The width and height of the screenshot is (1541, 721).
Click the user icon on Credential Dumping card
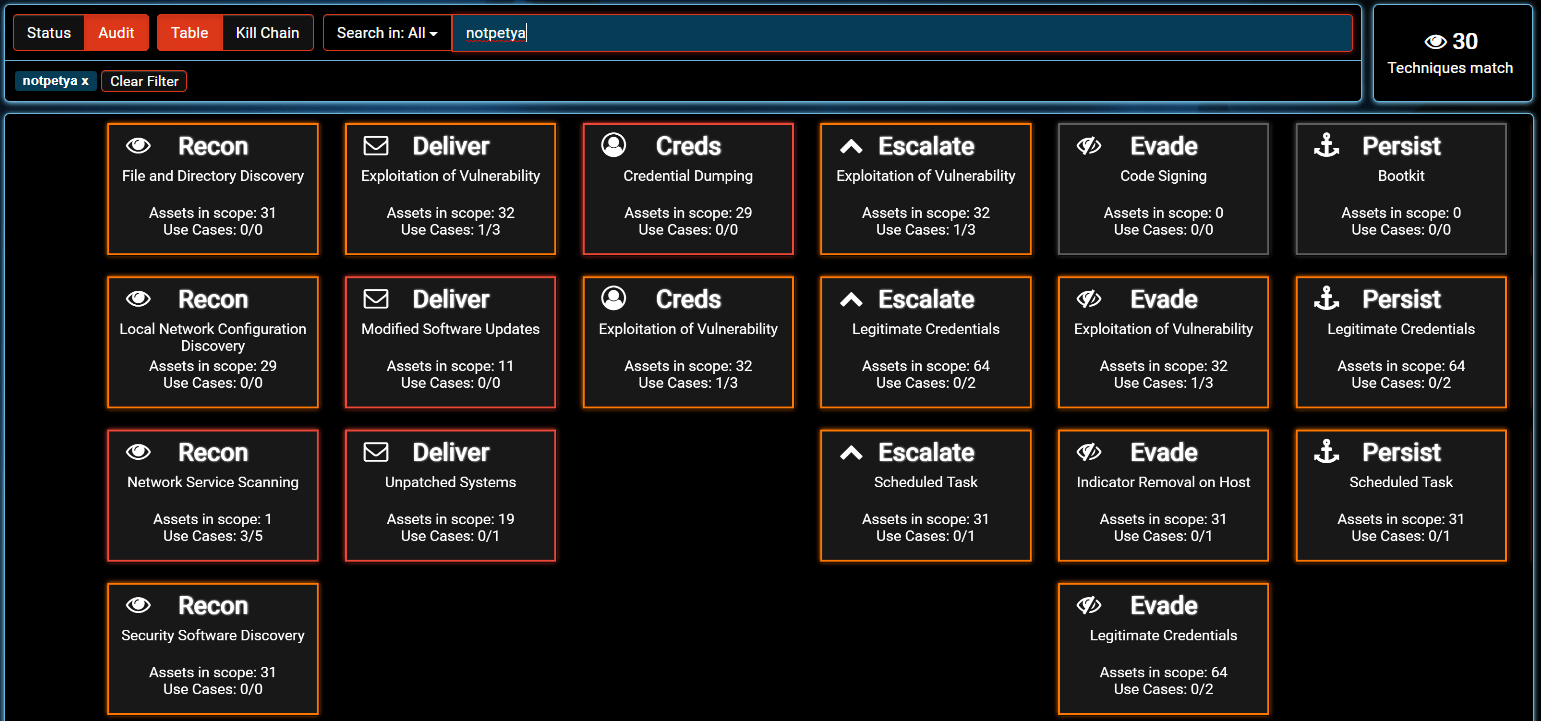pos(614,146)
